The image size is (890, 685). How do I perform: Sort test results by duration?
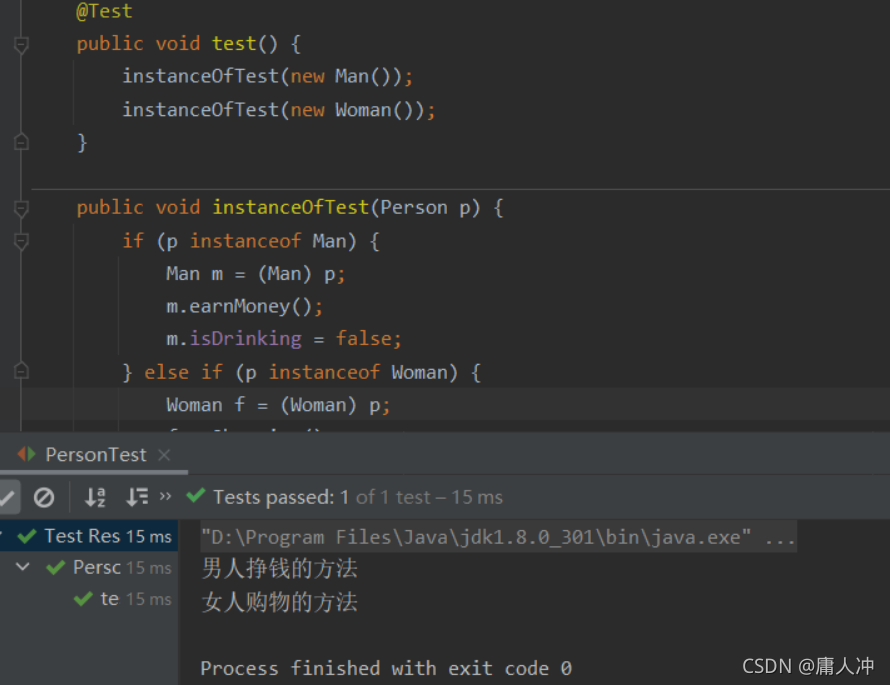tap(137, 497)
